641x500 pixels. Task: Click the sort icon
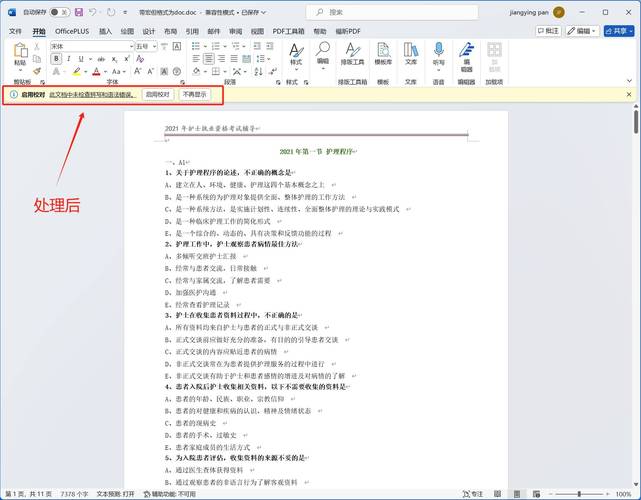pyautogui.click(x=258, y=72)
